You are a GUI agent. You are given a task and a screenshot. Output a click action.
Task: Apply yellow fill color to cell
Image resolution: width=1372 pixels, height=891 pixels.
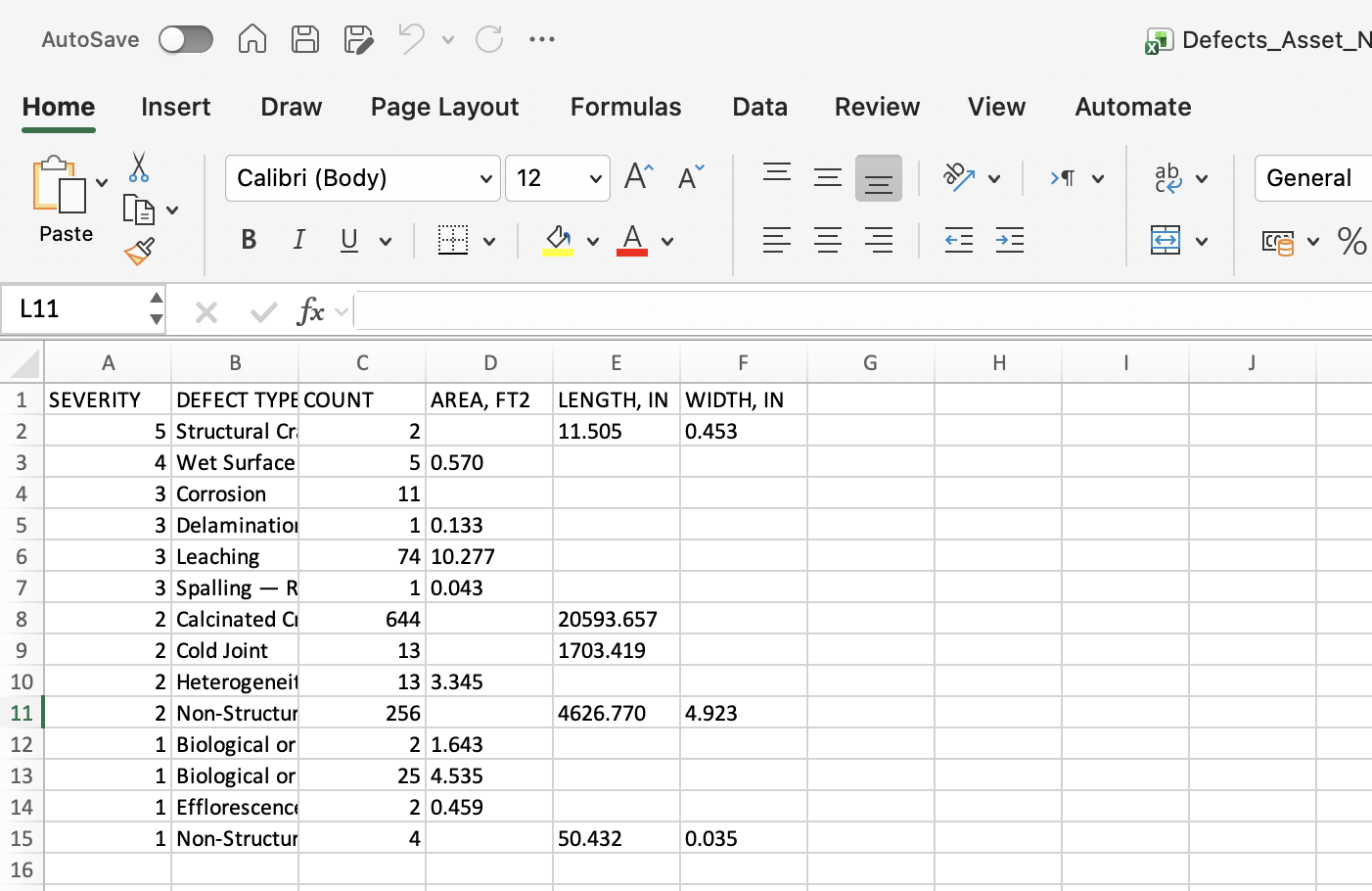558,240
